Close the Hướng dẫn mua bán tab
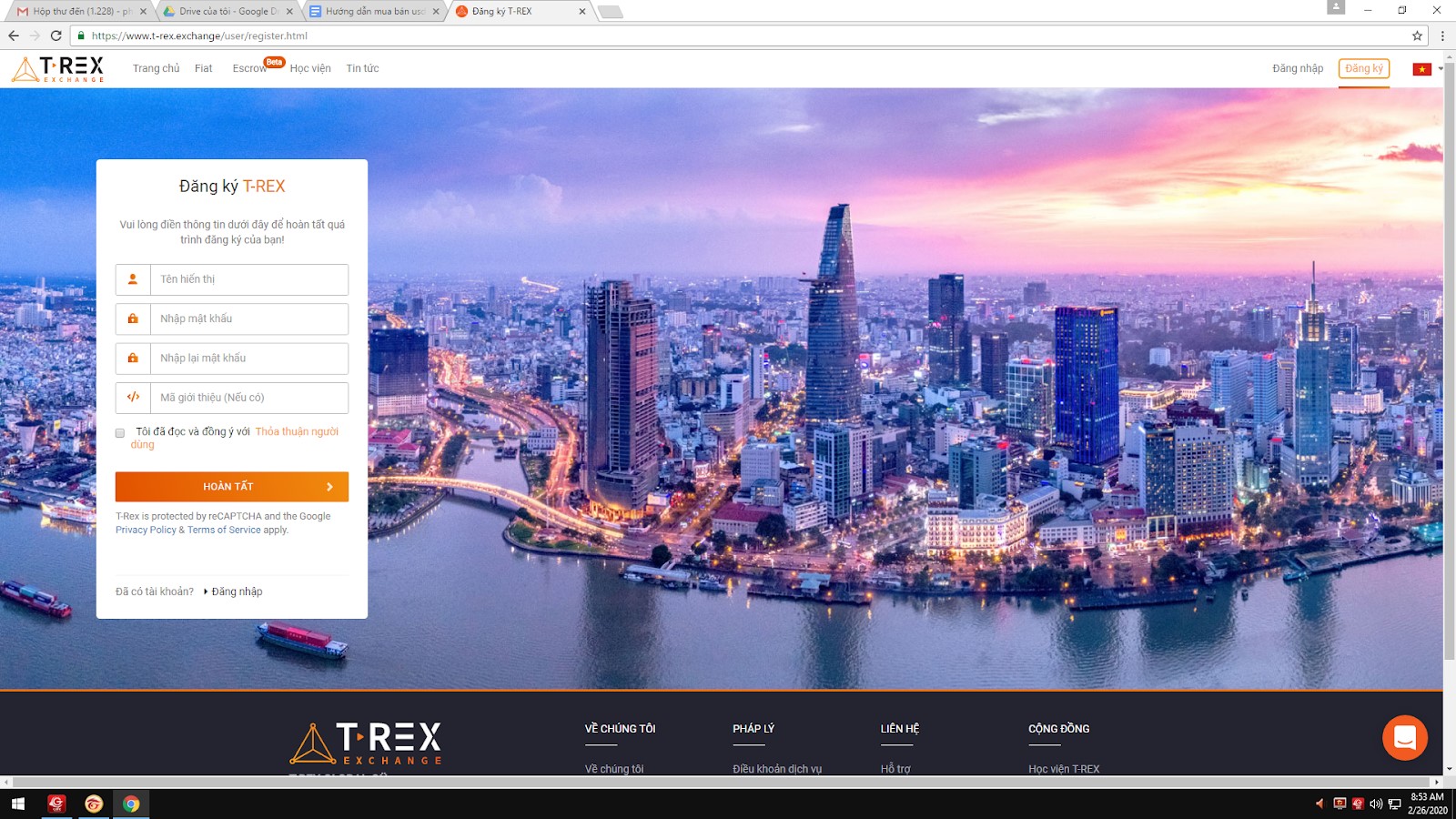This screenshot has height=819, width=1456. click(436, 12)
